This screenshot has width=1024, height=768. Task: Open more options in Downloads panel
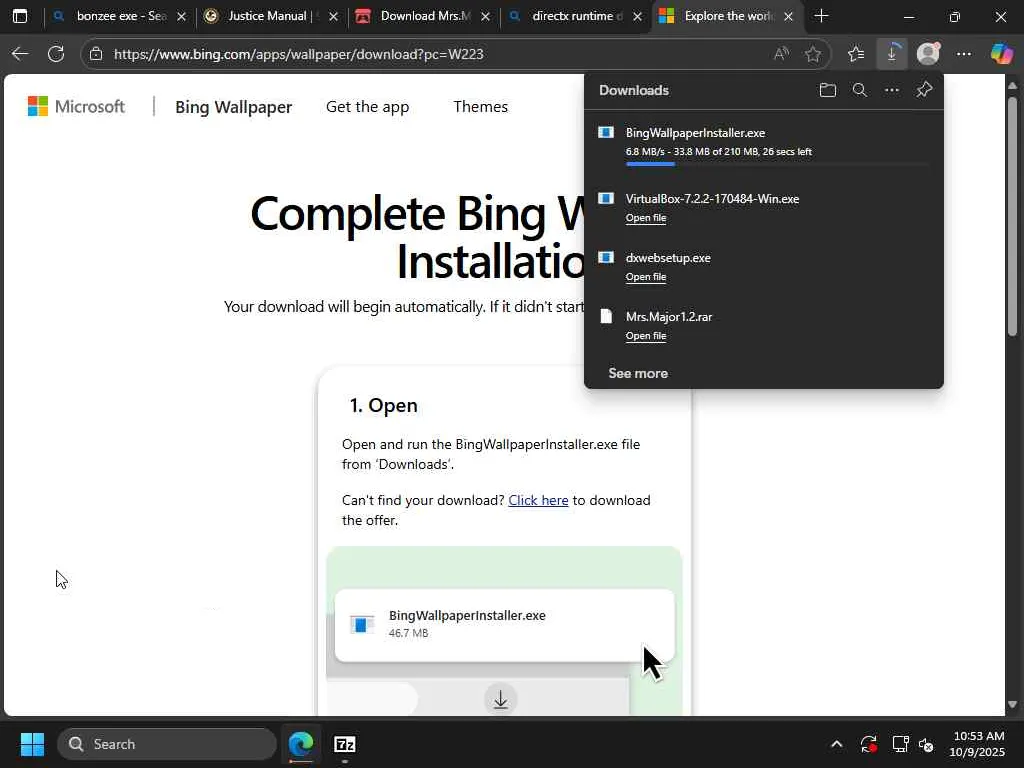(x=892, y=90)
